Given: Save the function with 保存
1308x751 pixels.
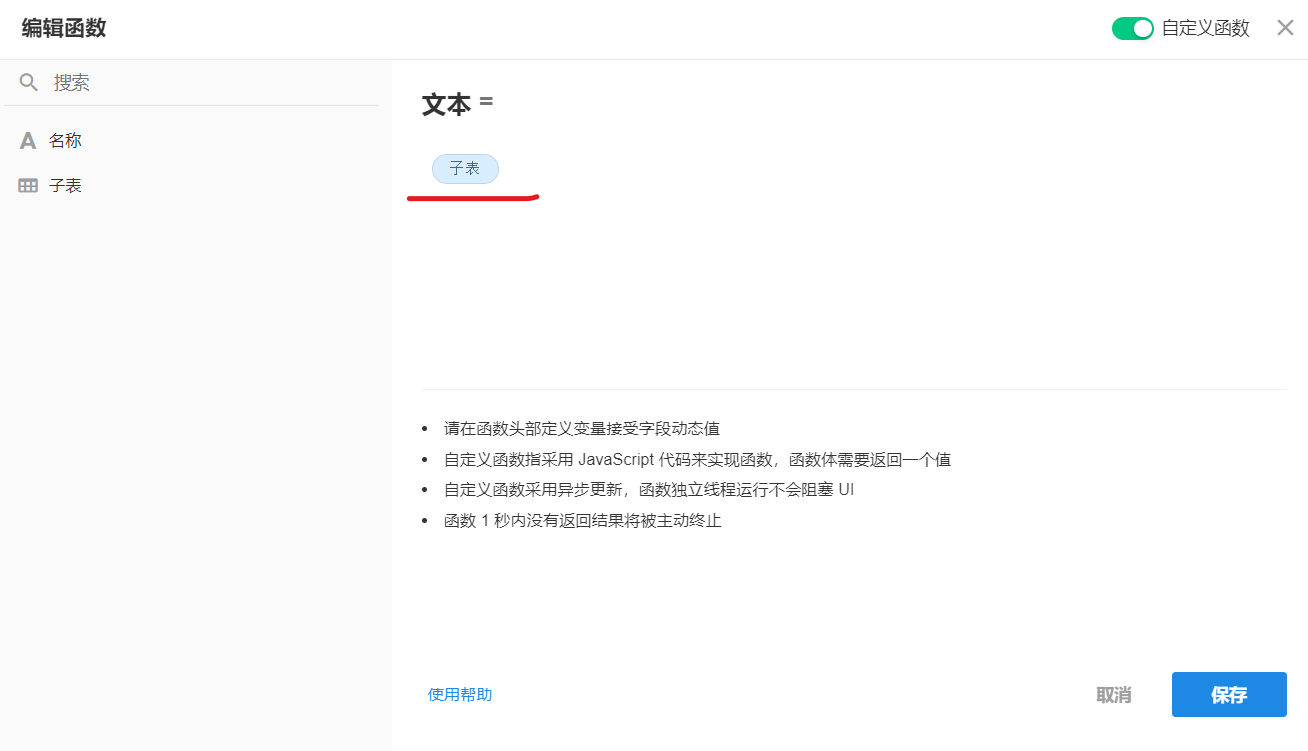Looking at the screenshot, I should pos(1228,695).
